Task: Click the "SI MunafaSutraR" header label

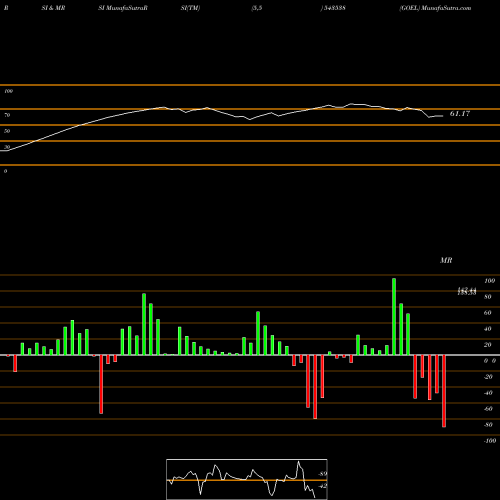Action: [123, 8]
